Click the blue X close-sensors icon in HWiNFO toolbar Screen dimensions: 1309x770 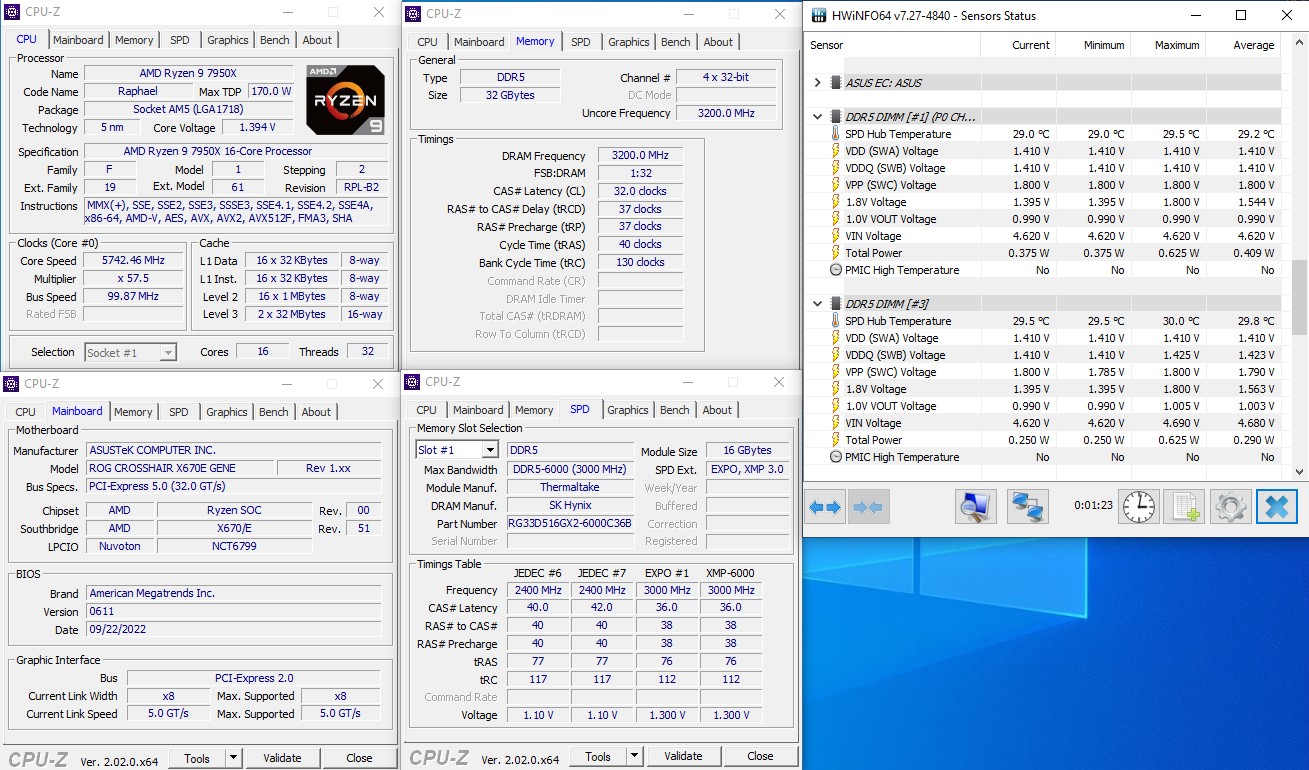(1276, 507)
